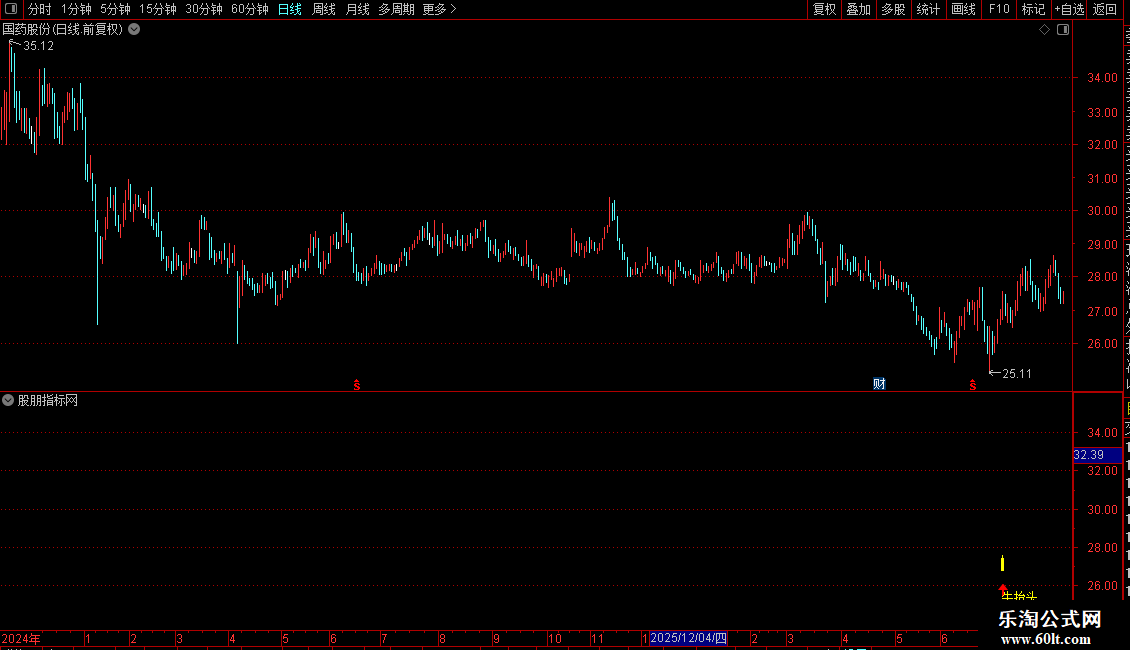Select the 15分钟 period
This screenshot has height=650, width=1130.
coord(157,9)
